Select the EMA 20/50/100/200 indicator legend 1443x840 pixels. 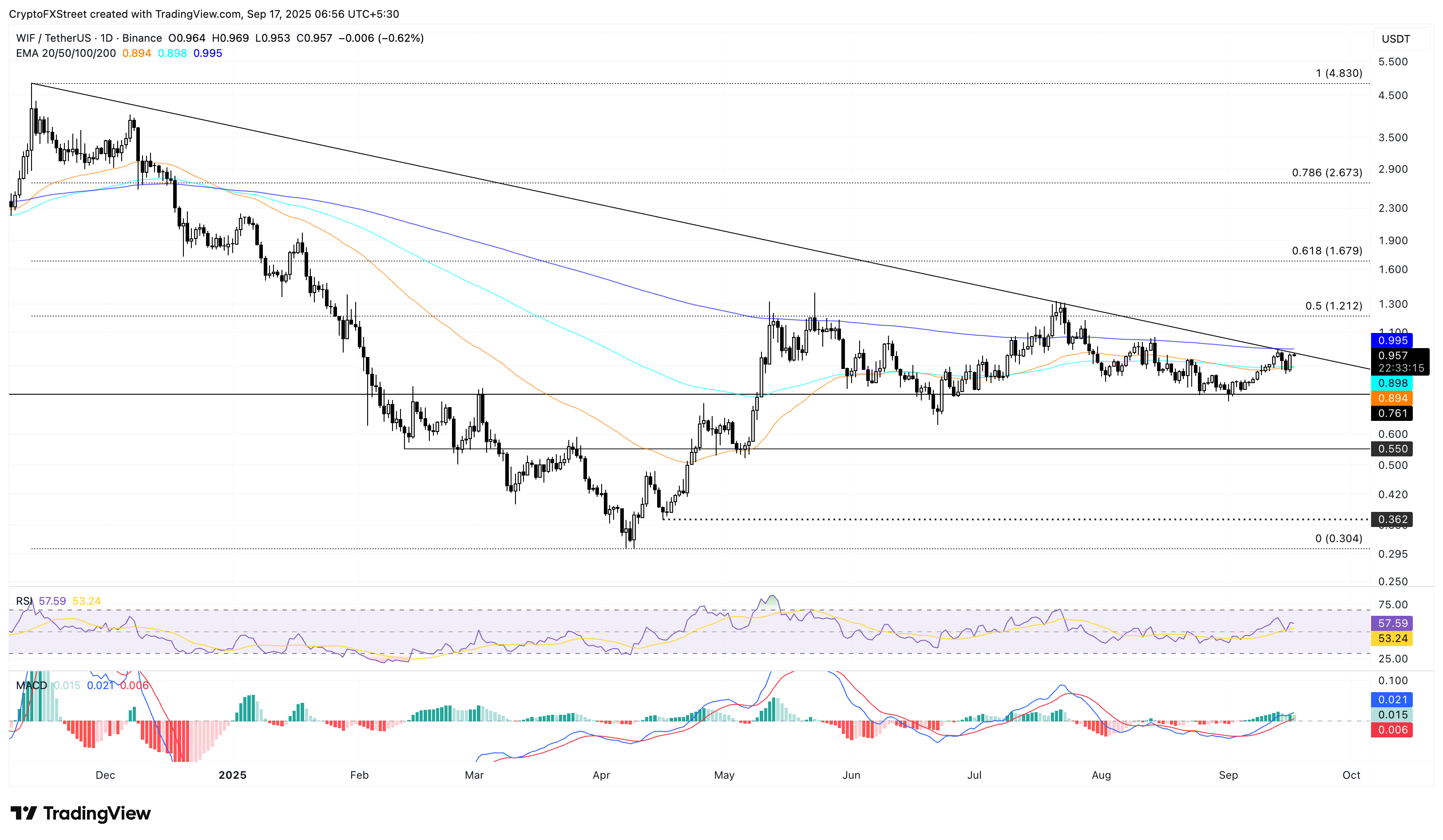tap(65, 53)
